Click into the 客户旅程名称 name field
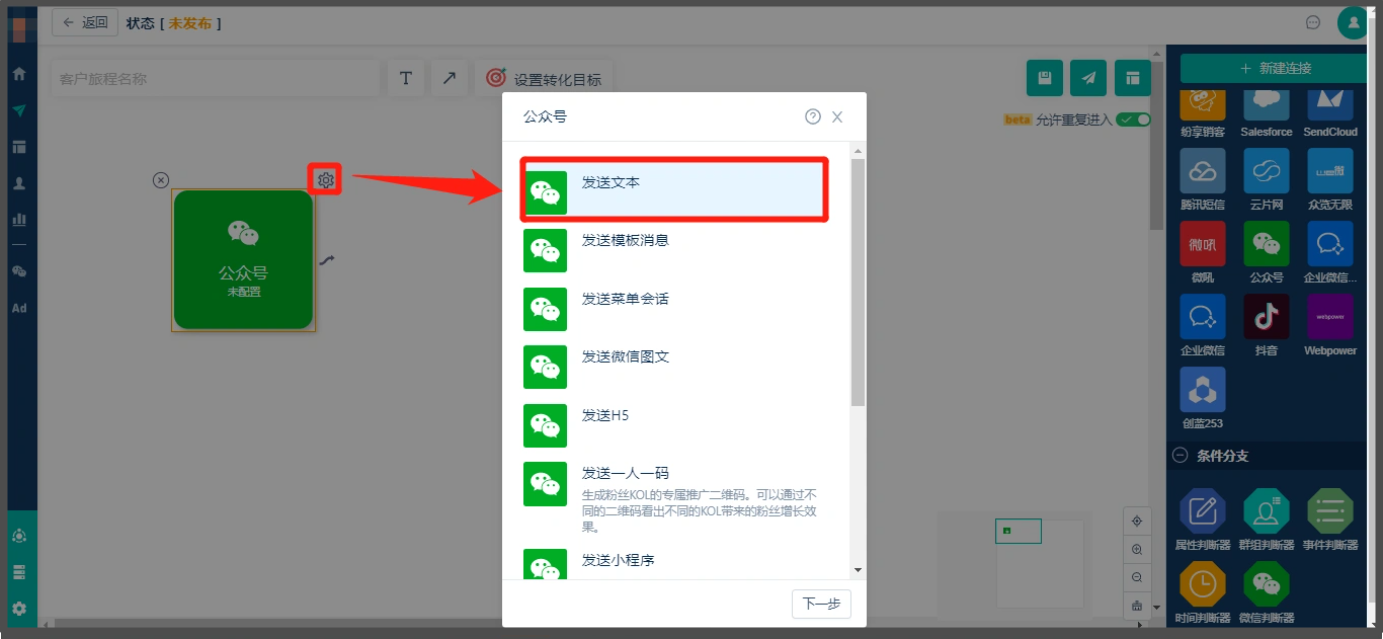This screenshot has width=1383, height=639. click(x=215, y=78)
